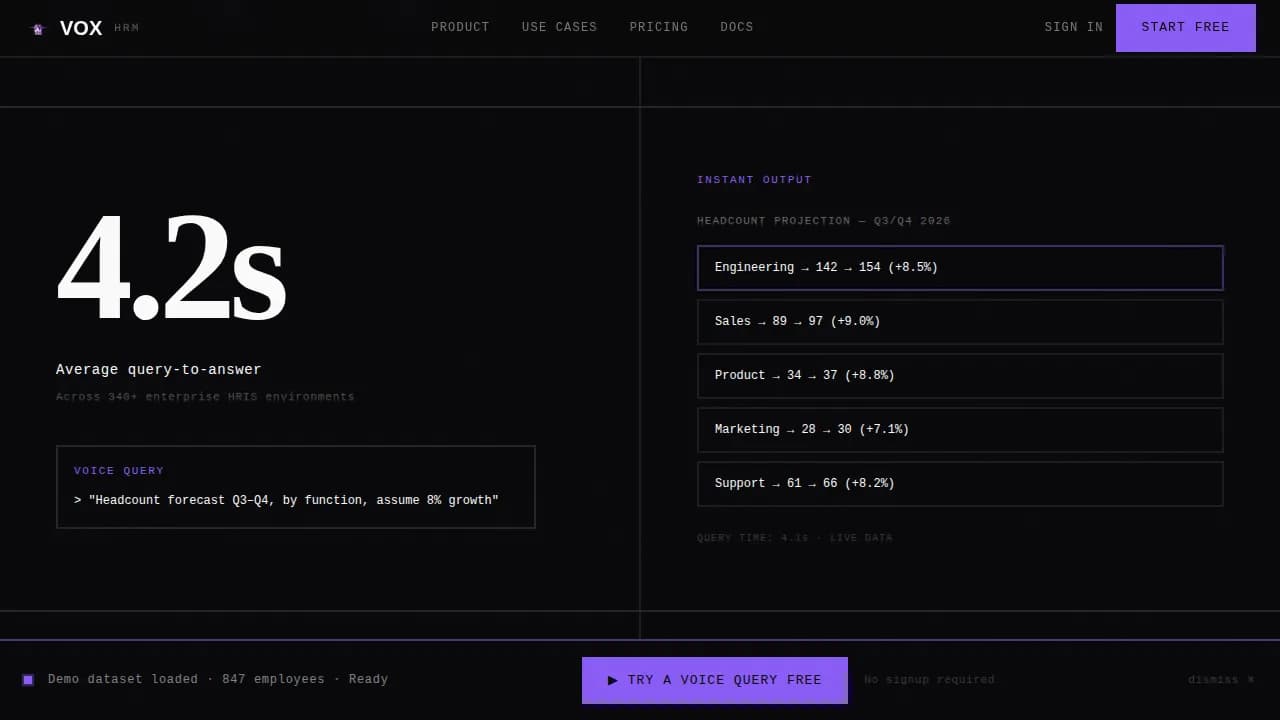Image resolution: width=1280 pixels, height=720 pixels.
Task: Click the HRM label beside logo
Action: coord(127,28)
